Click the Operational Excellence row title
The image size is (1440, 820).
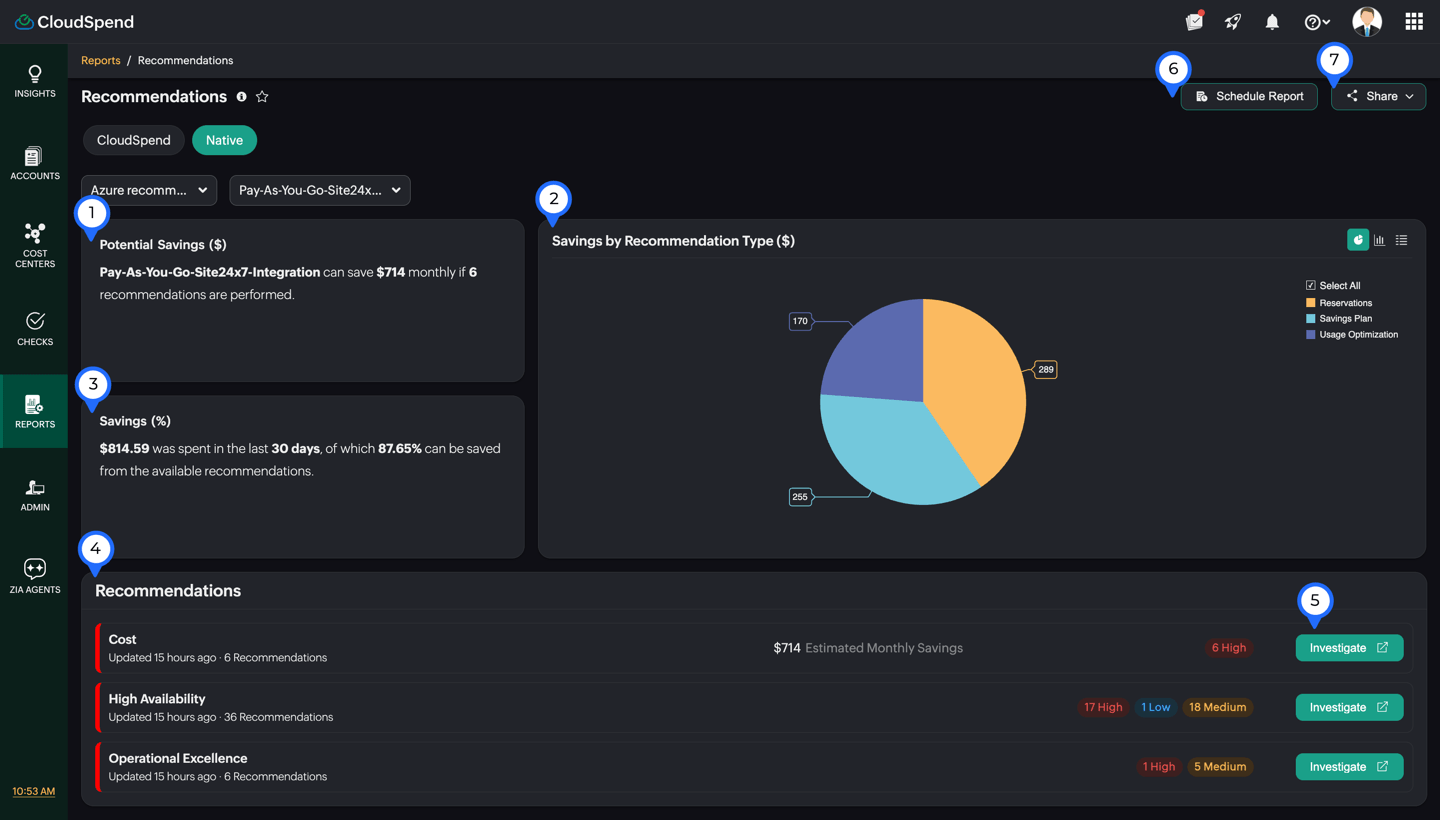178,759
